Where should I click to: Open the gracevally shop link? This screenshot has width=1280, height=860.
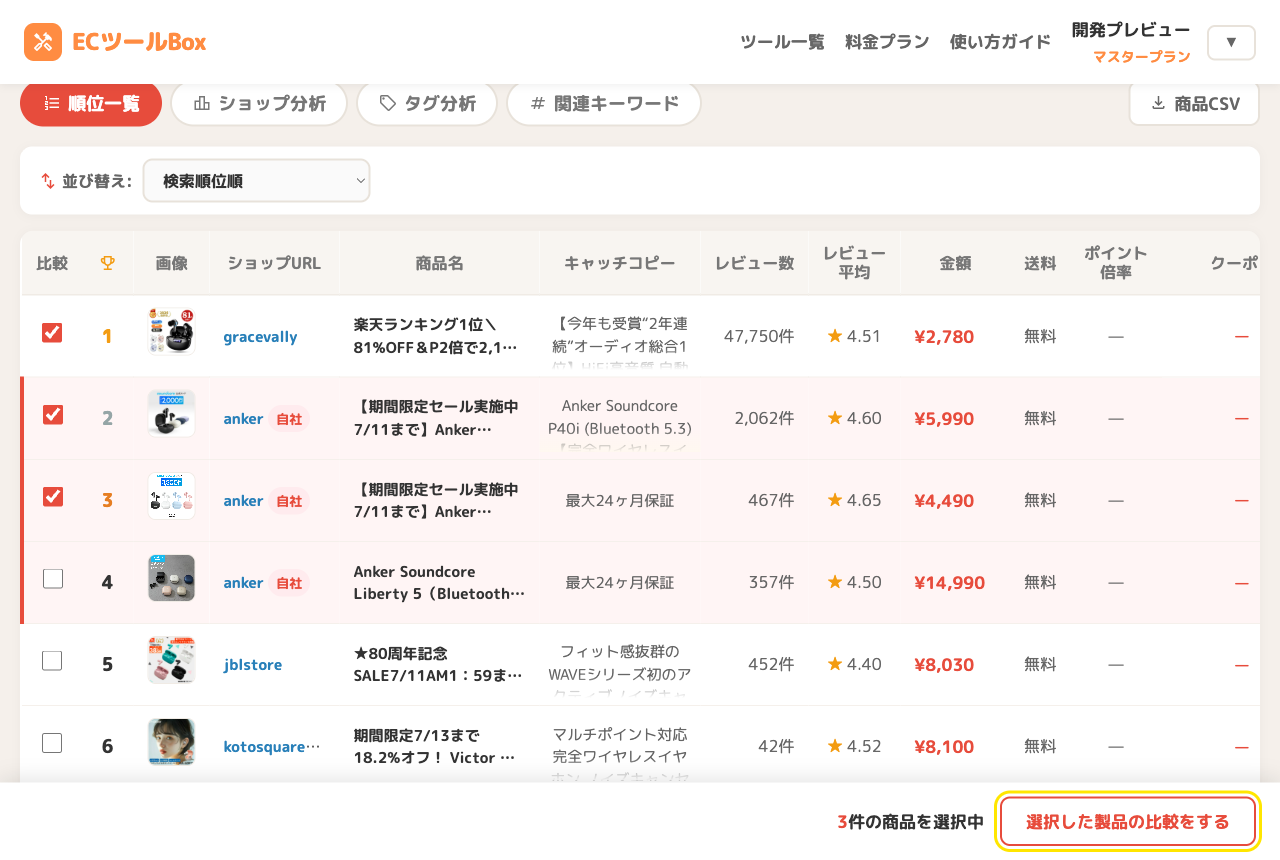click(x=260, y=337)
